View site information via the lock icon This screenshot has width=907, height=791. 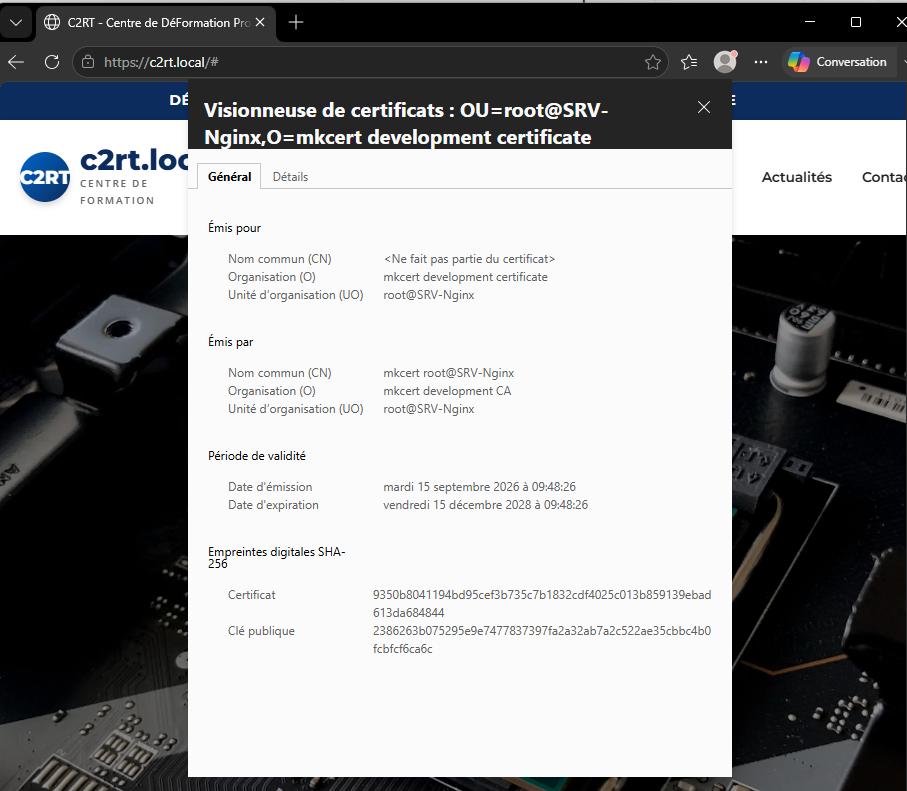click(x=88, y=62)
